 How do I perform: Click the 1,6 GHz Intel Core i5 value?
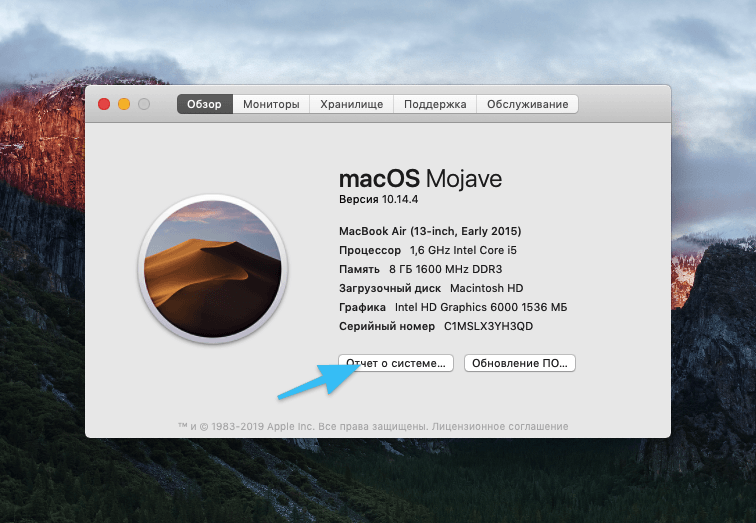tap(463, 250)
